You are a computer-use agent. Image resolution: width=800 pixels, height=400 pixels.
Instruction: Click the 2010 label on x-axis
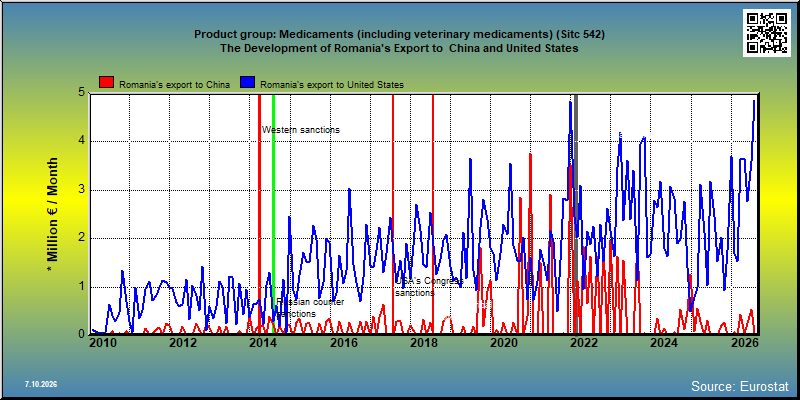pyautogui.click(x=101, y=342)
